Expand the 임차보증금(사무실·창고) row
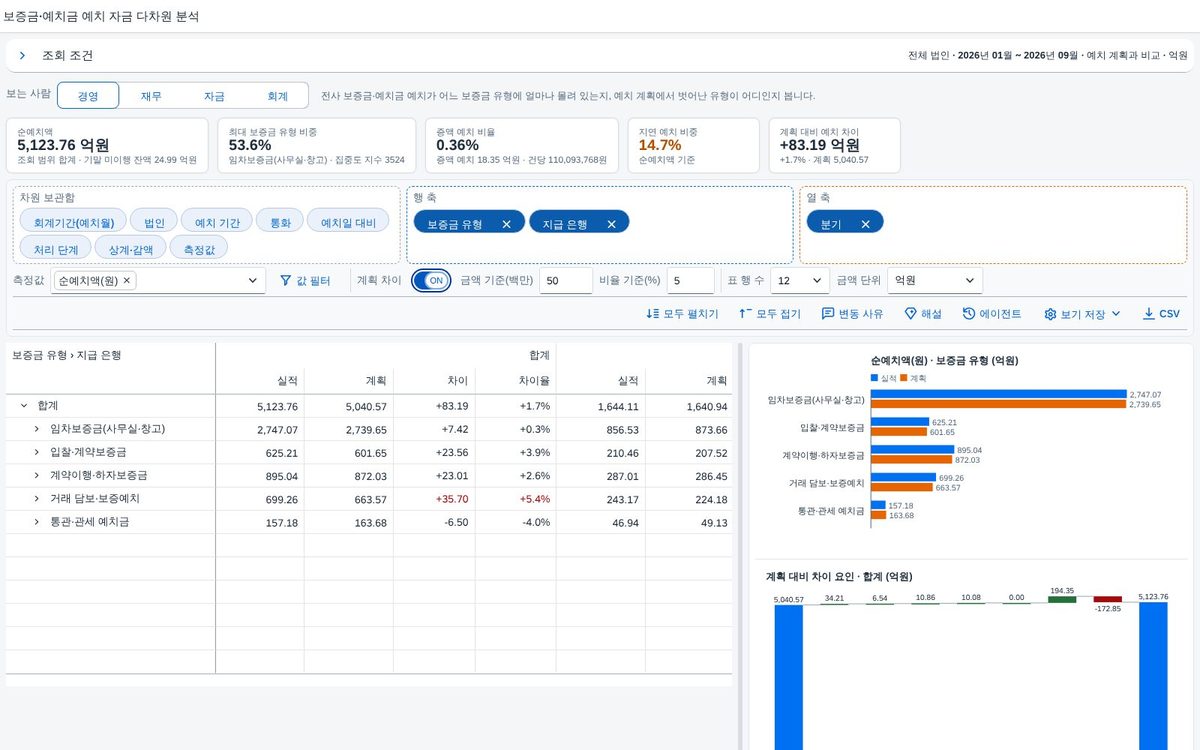The width and height of the screenshot is (1200, 750). (x=36, y=428)
